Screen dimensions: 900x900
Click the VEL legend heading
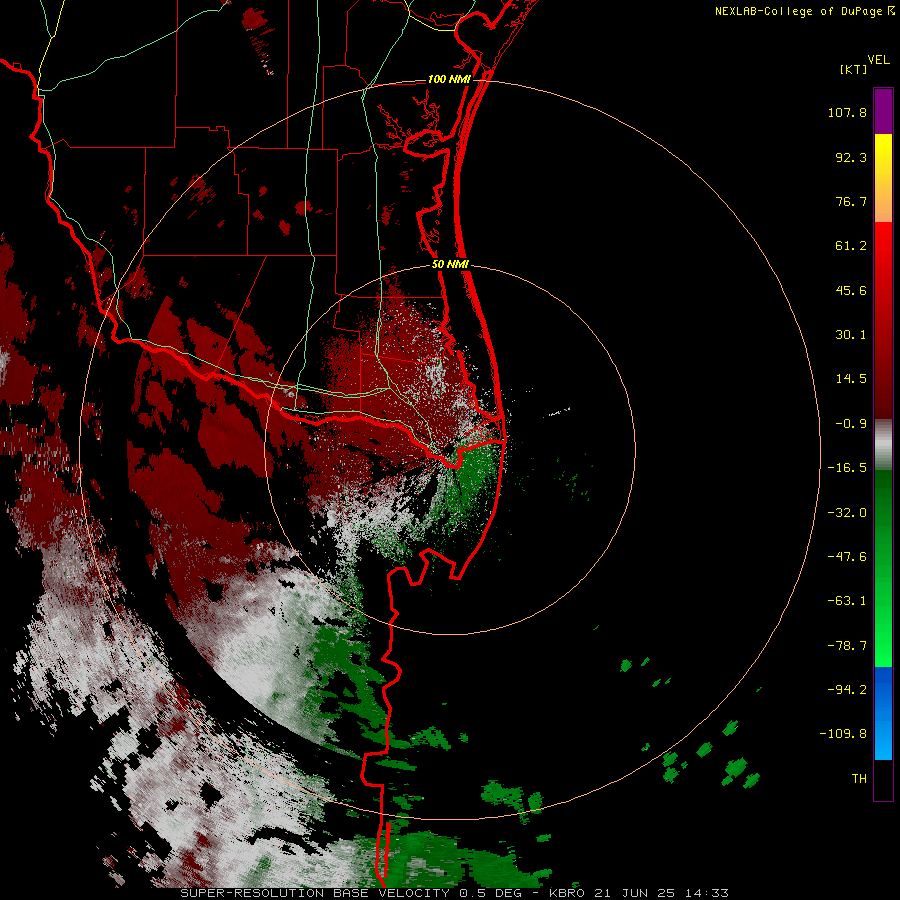pyautogui.click(x=878, y=60)
